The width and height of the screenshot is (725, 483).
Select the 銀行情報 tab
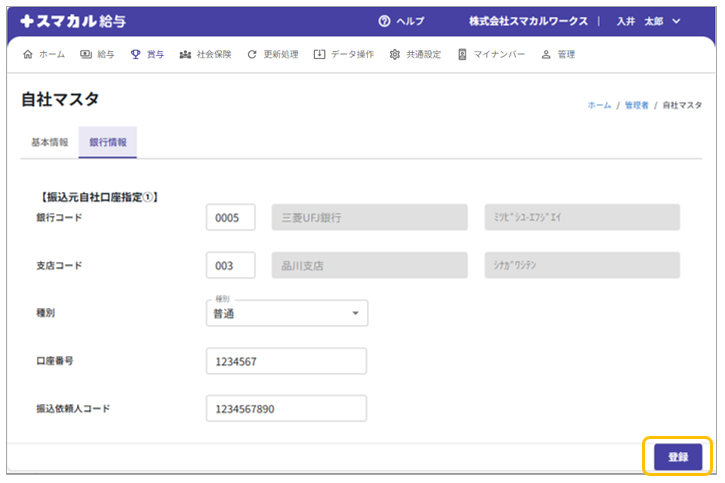[x=108, y=142]
